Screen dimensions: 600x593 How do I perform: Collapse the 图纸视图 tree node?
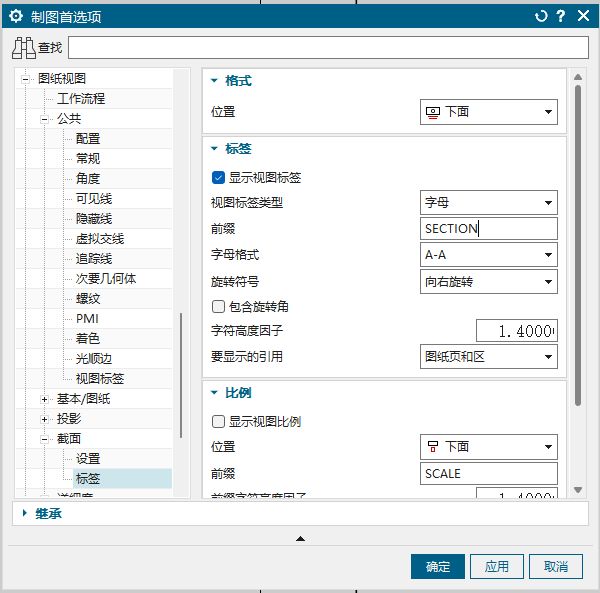tap(25, 80)
